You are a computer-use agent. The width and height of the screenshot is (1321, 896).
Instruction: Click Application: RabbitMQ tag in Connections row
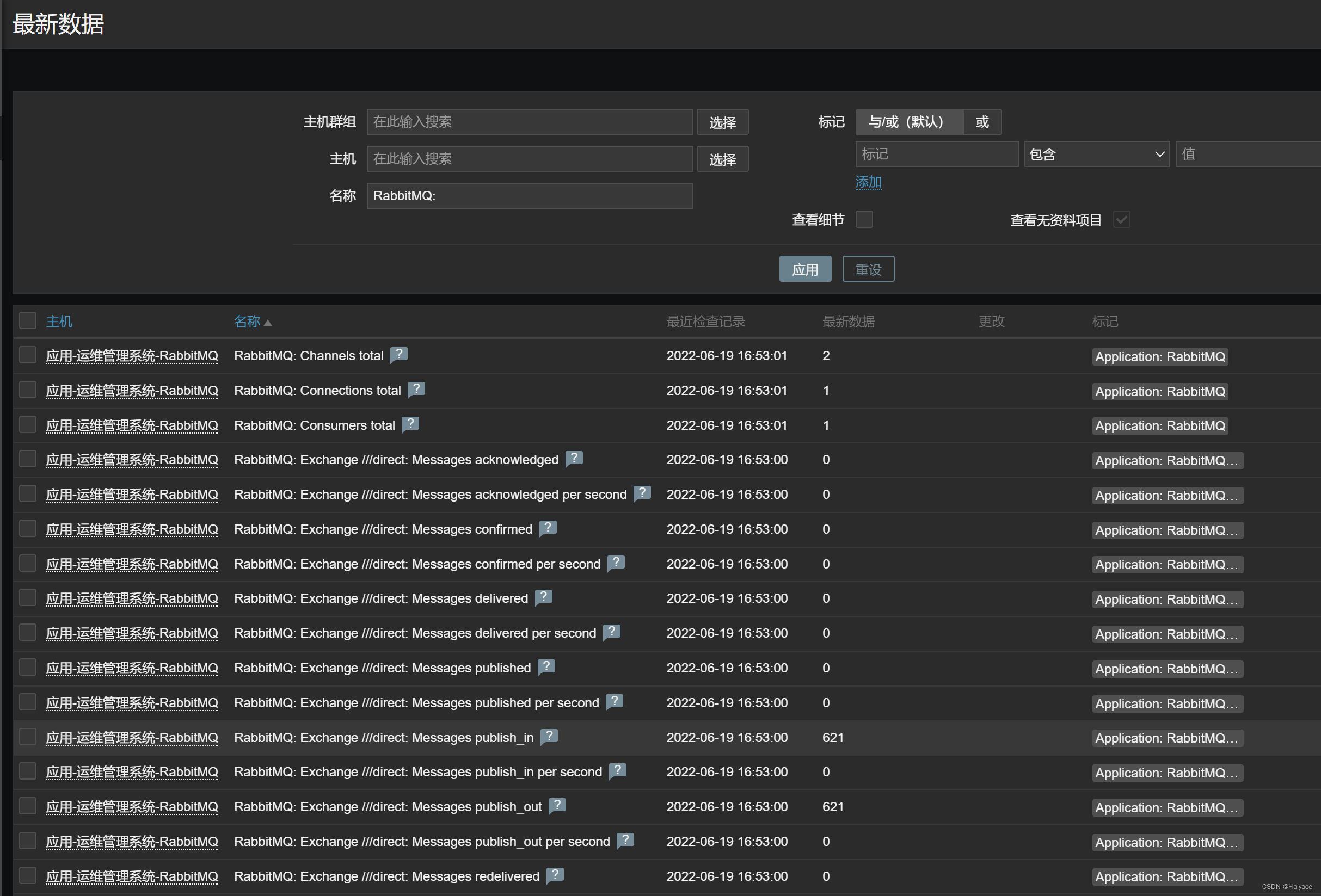click(1160, 391)
